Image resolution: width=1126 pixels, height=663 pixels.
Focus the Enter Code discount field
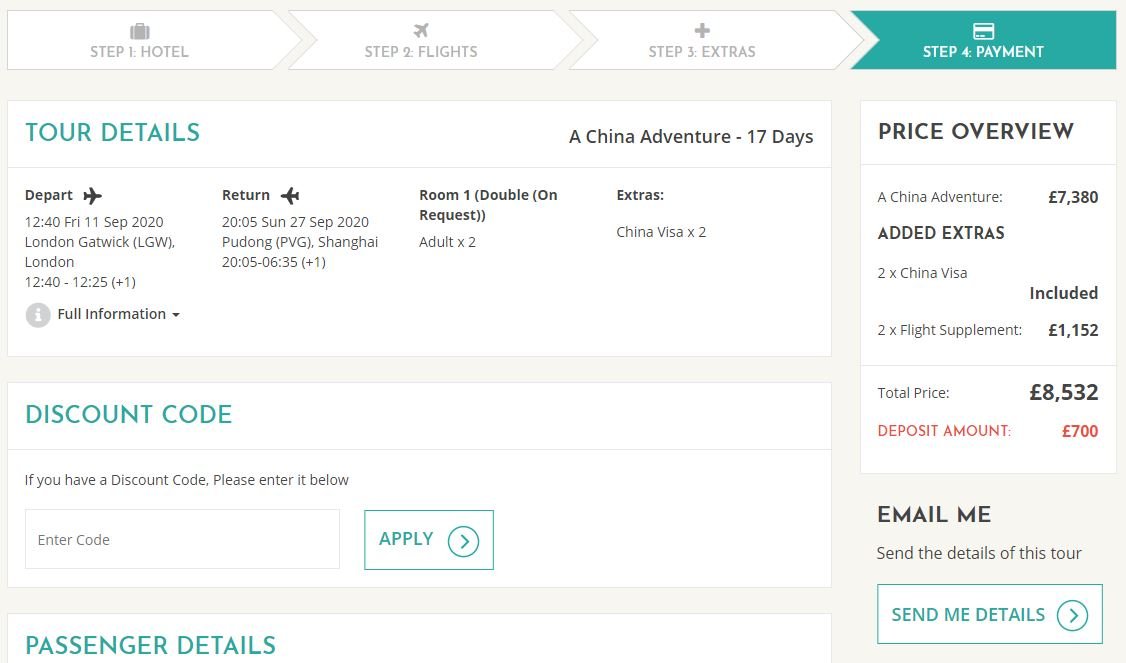(182, 539)
